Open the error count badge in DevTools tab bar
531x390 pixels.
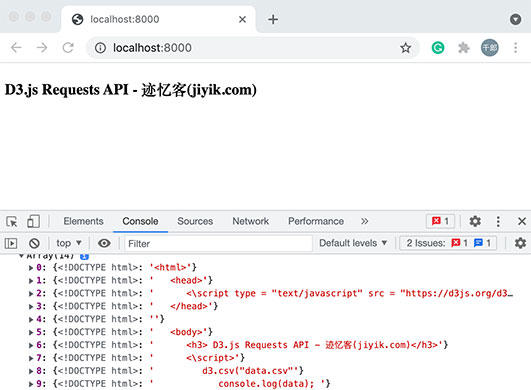click(440, 221)
